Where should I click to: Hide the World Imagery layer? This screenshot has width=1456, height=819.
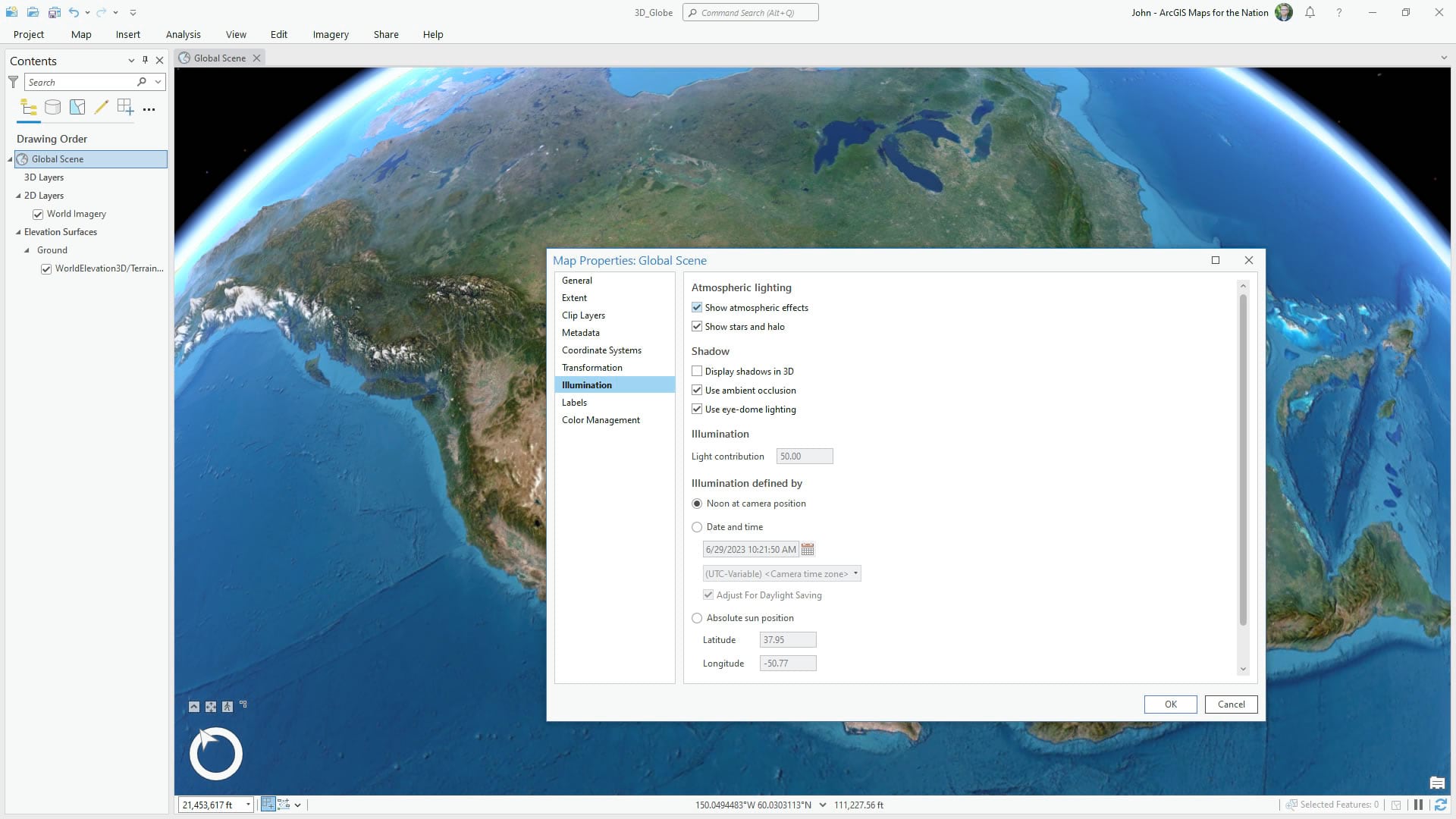point(38,215)
